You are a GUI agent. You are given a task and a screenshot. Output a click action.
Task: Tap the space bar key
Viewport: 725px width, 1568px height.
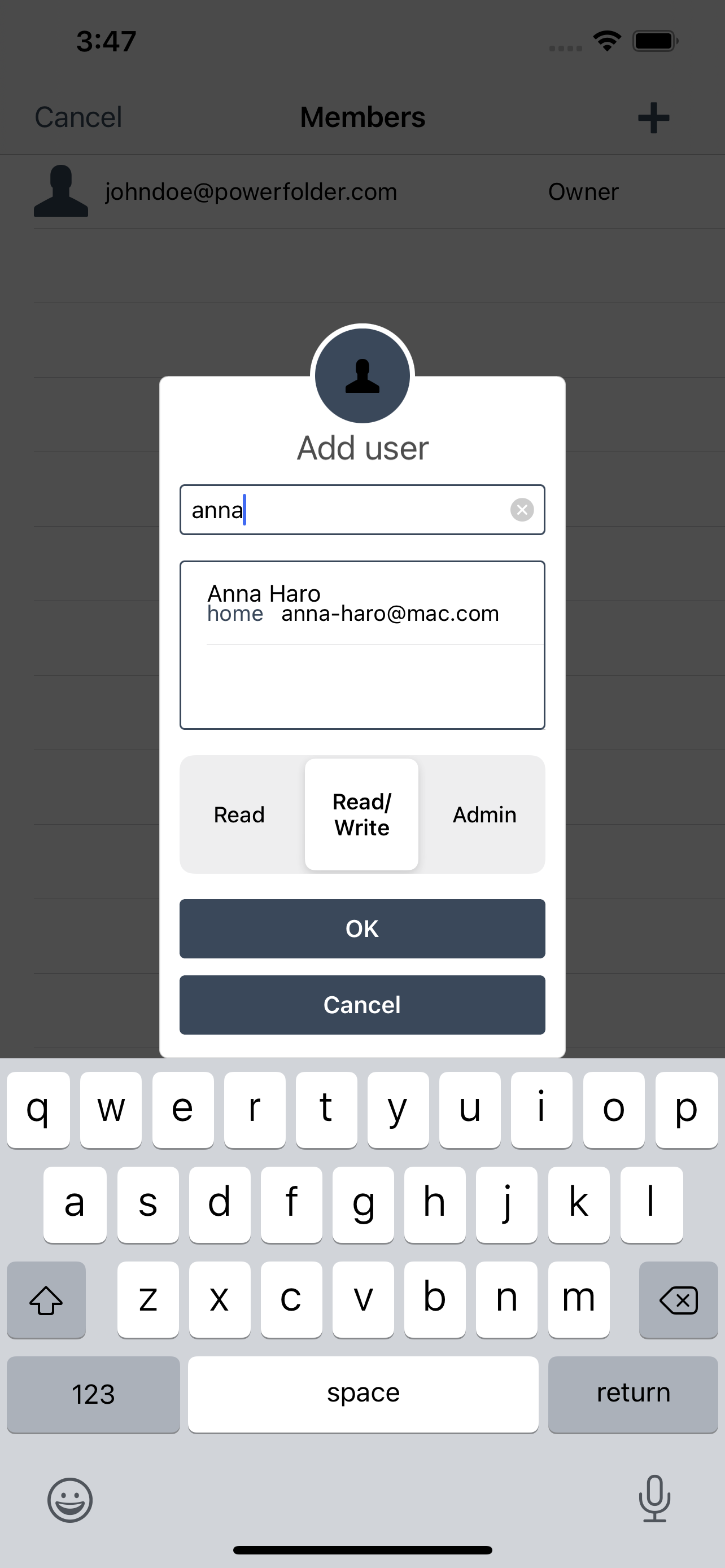click(363, 1394)
